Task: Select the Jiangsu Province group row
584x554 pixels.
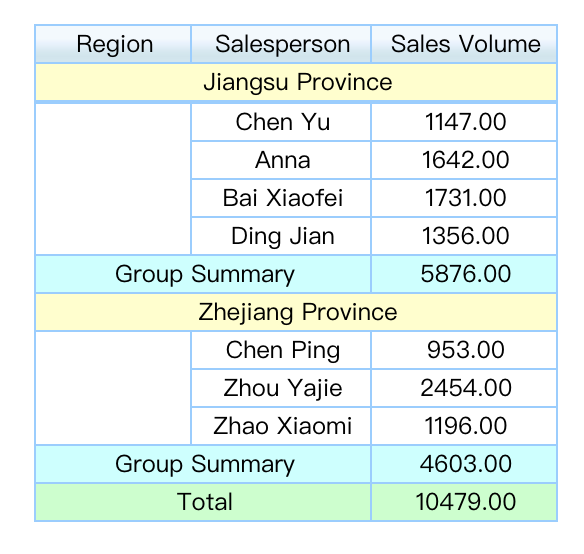Action: tap(296, 82)
